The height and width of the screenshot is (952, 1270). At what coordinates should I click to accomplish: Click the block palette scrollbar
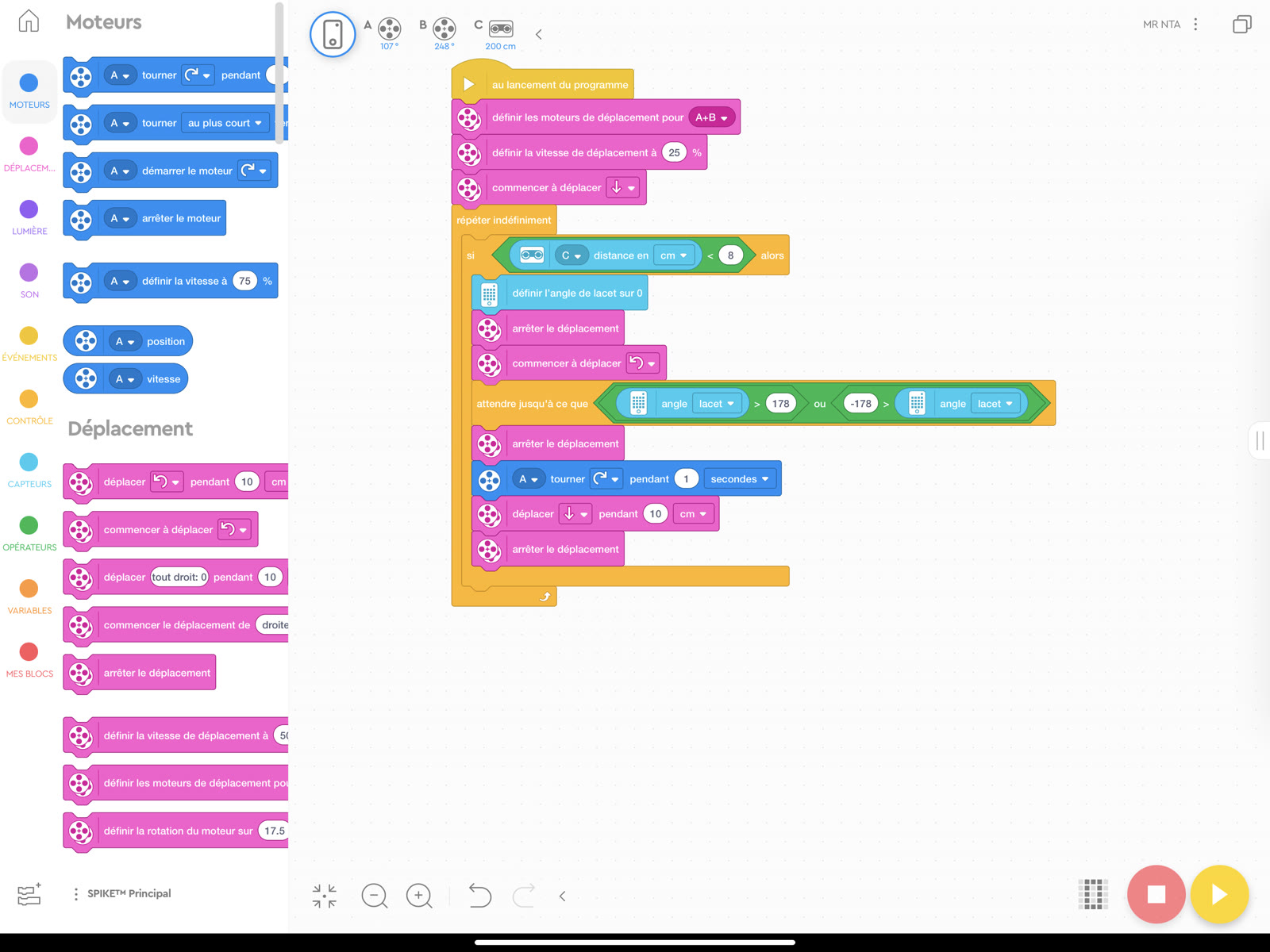point(279,73)
